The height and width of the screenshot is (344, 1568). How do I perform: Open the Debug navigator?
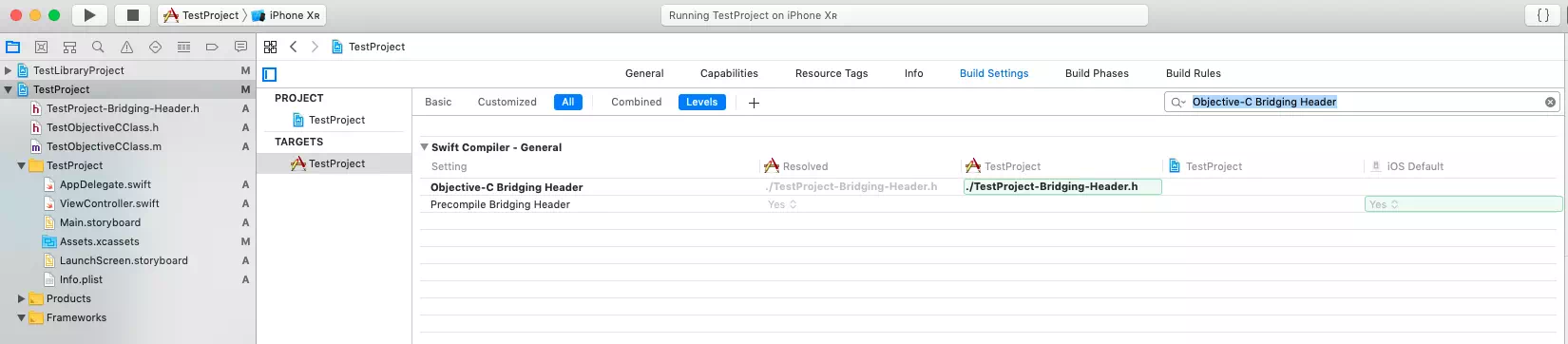[184, 47]
